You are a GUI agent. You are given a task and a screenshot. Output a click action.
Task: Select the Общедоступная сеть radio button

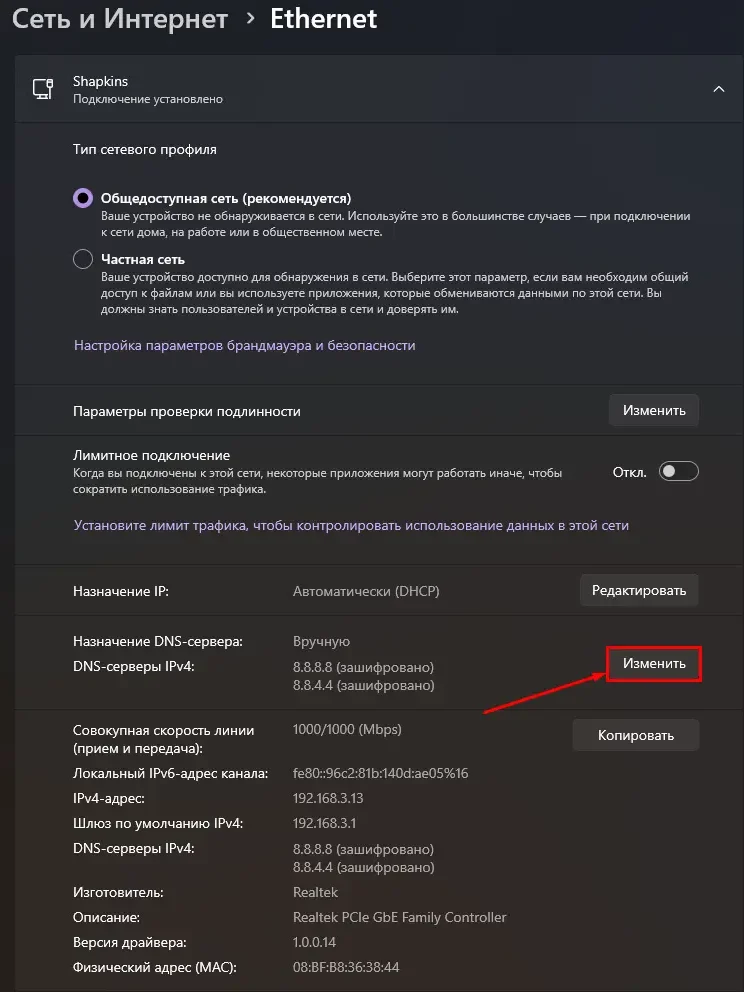(x=82, y=197)
